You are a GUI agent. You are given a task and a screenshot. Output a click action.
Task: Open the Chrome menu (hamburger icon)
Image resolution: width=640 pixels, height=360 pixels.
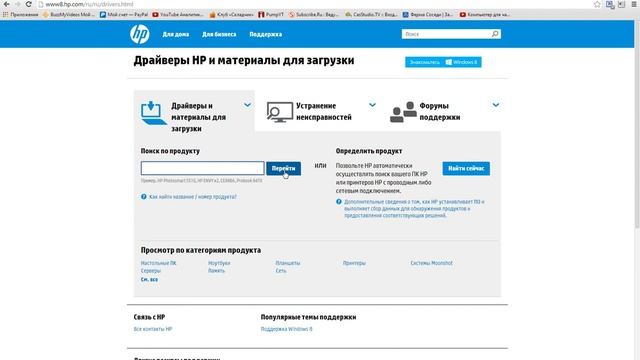point(635,4)
